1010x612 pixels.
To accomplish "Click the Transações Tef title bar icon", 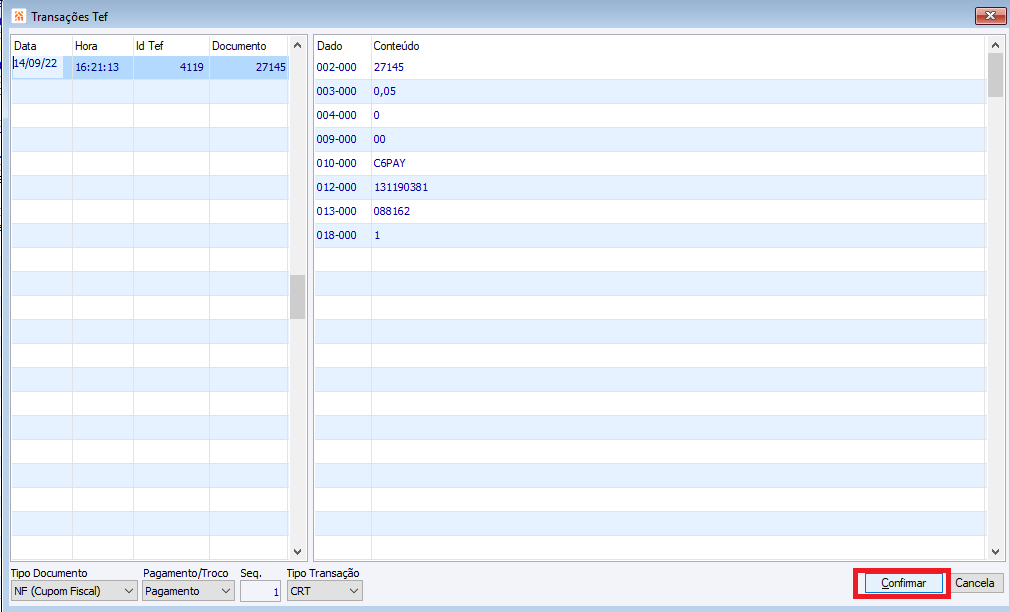I will 19,16.
